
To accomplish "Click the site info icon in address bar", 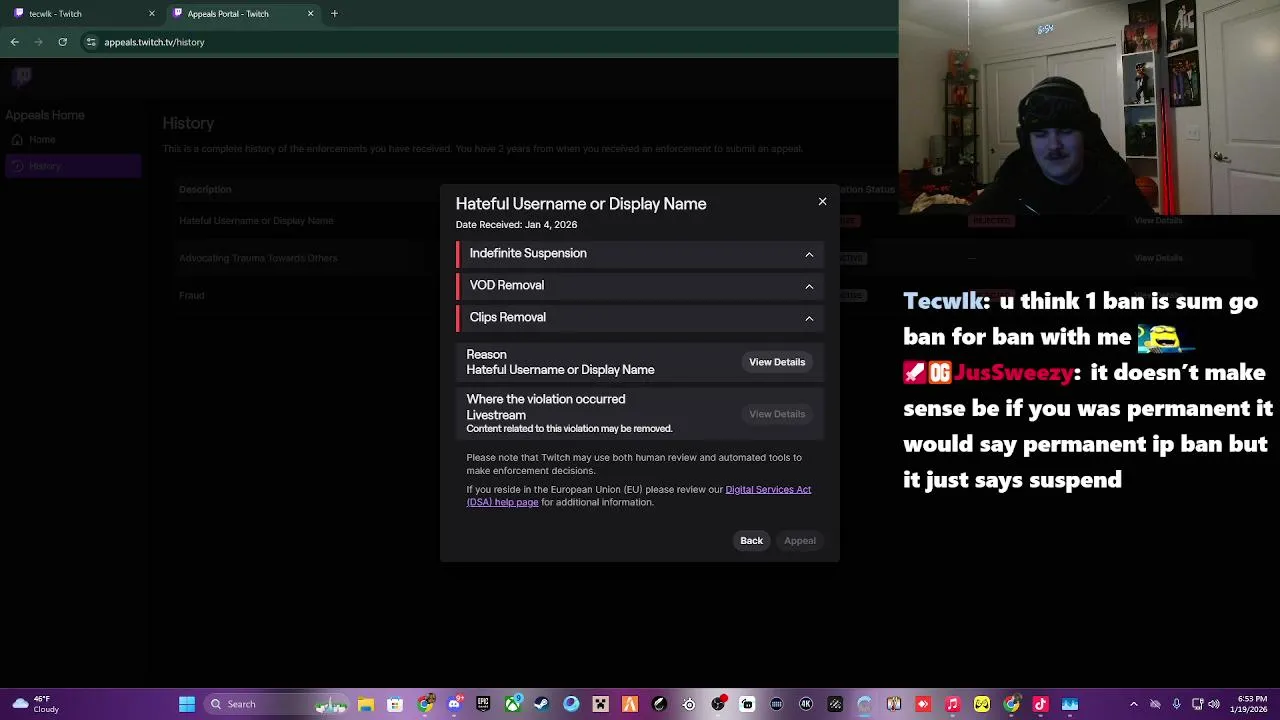I will pyautogui.click(x=91, y=42).
